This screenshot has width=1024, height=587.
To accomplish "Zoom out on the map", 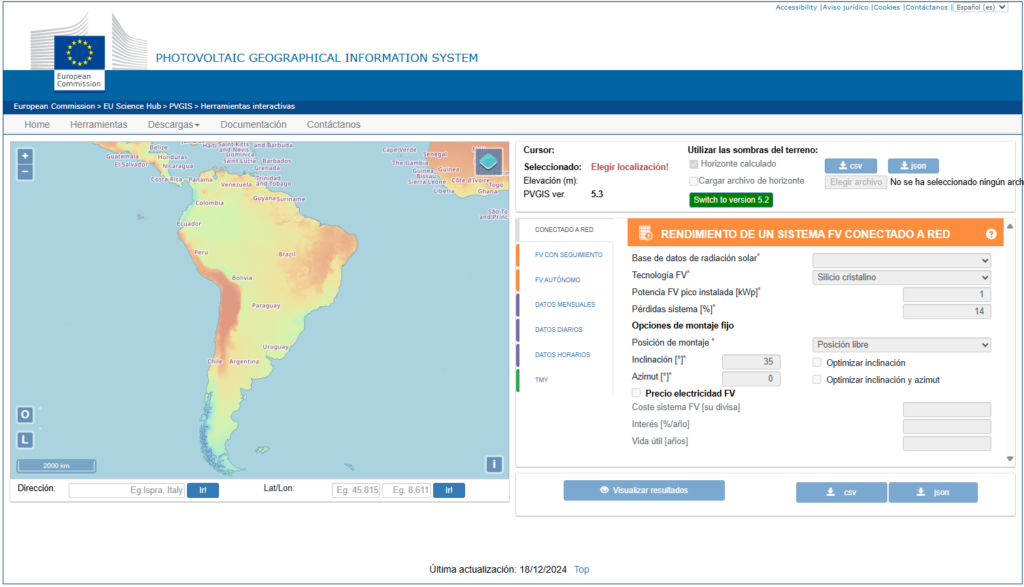I will pyautogui.click(x=25, y=172).
